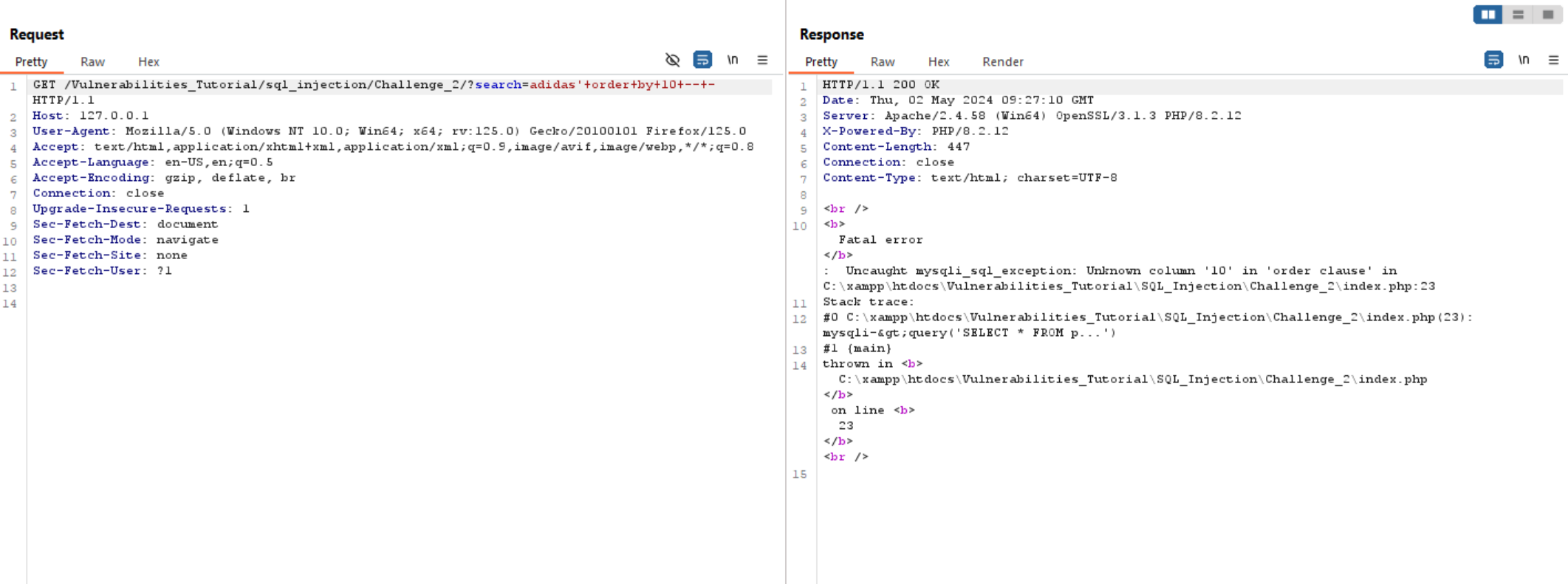Click the Sec-Fetch-Site header line
This screenshot has width=1568, height=584.
pyautogui.click(x=110, y=255)
